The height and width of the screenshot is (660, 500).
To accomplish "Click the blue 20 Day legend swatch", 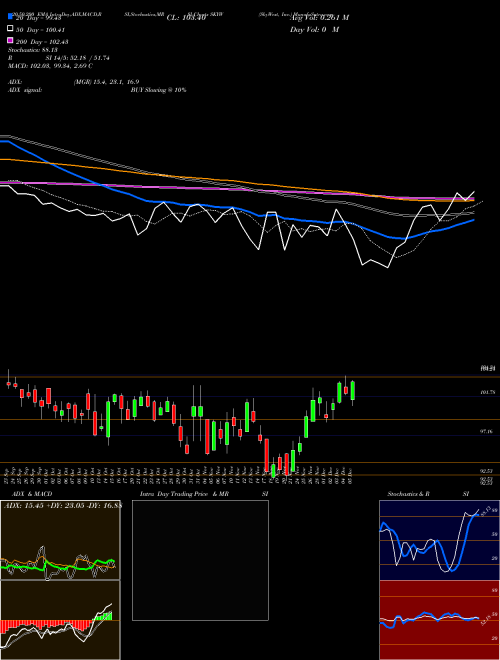I will pos(10,16).
